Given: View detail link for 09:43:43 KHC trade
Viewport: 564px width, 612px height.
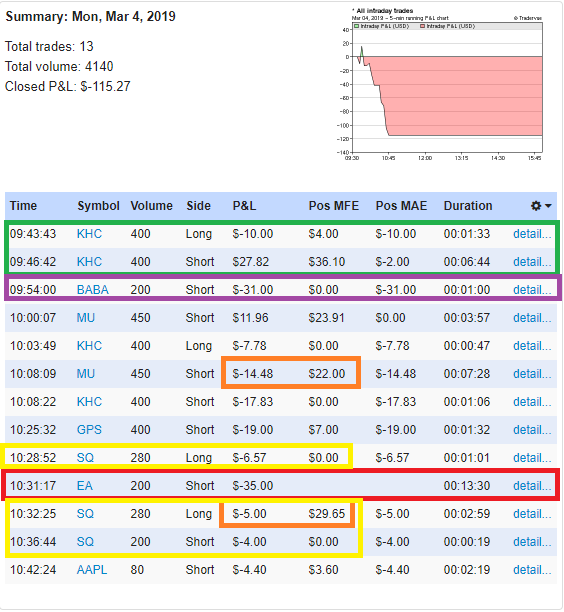Looking at the screenshot, I should 532,234.
